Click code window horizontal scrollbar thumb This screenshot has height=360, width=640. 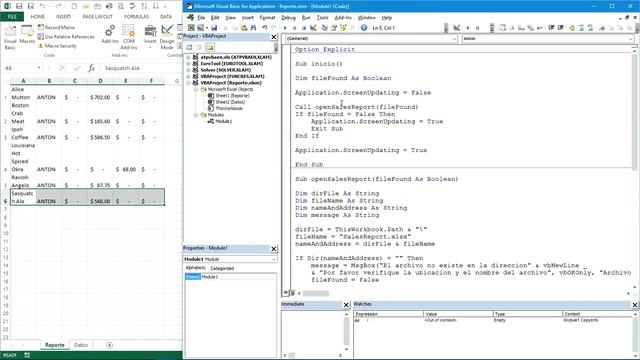316,293
